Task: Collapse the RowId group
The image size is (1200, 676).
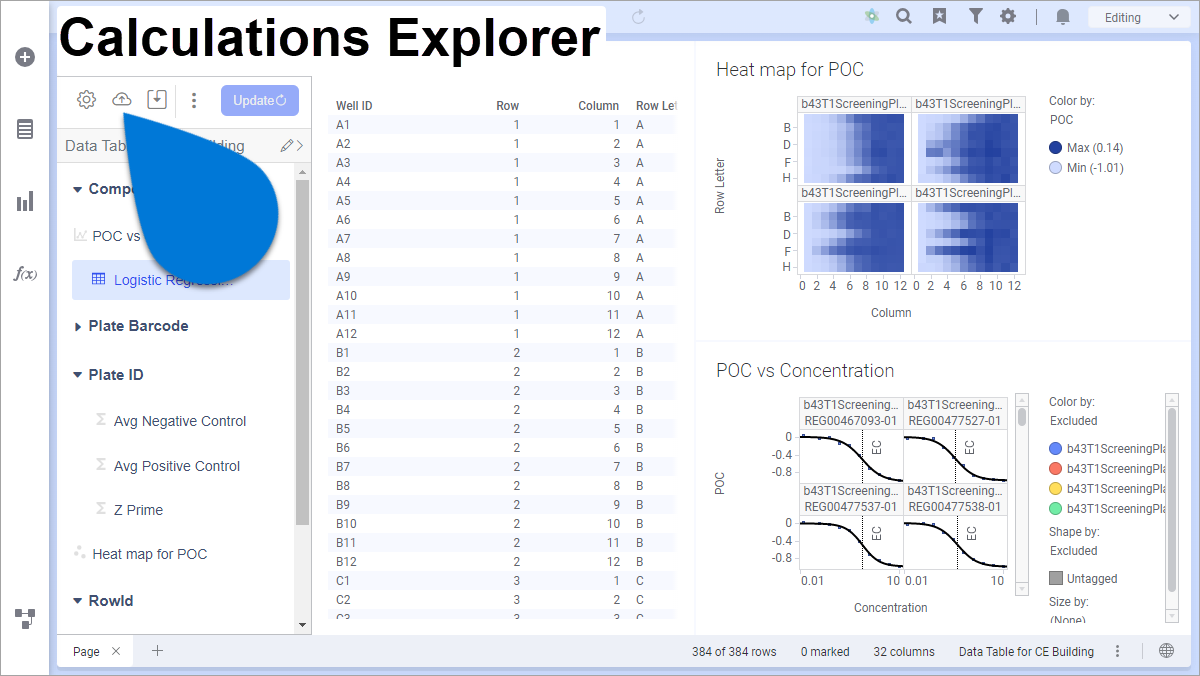Action: coord(78,601)
